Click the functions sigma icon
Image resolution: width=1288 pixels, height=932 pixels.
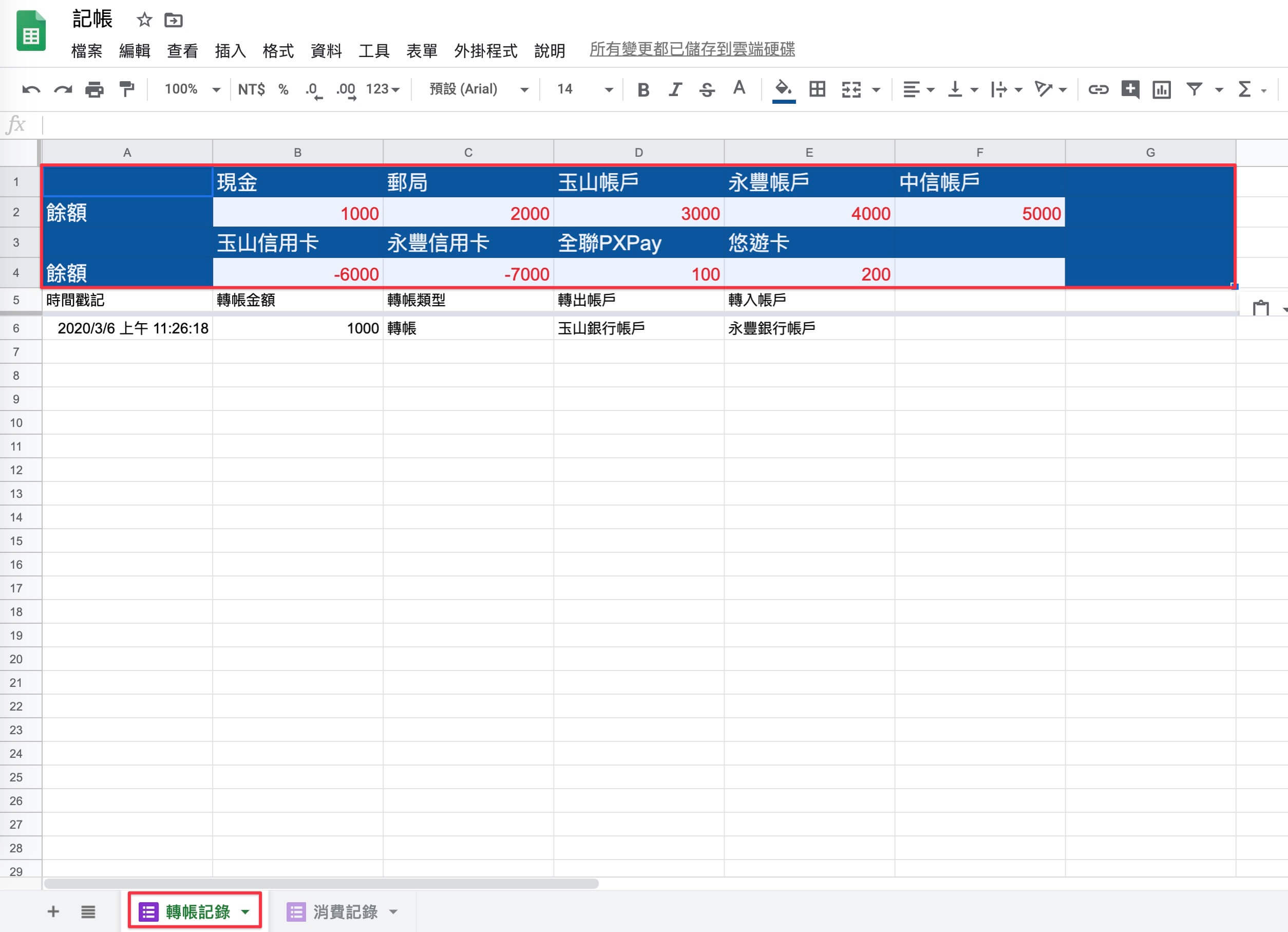point(1244,89)
